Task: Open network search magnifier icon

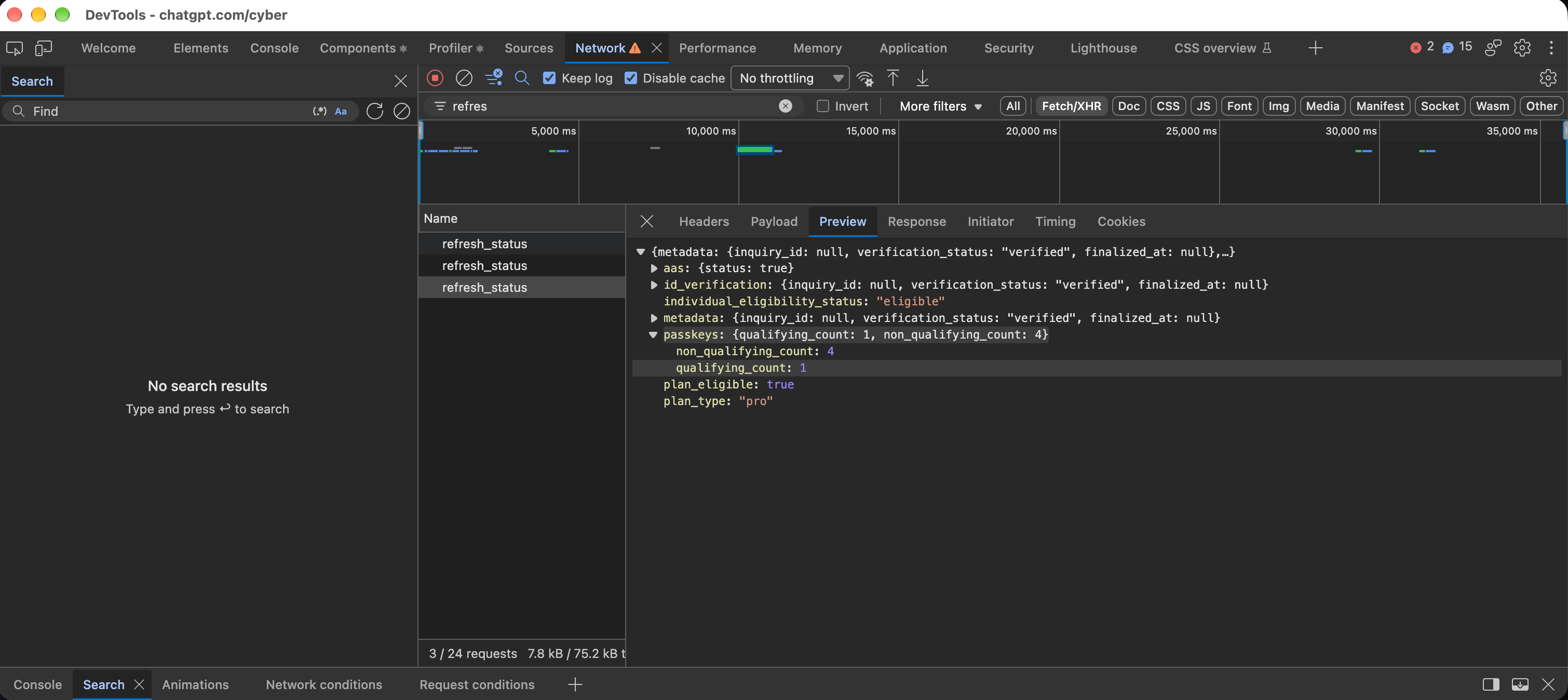Action: (x=522, y=78)
